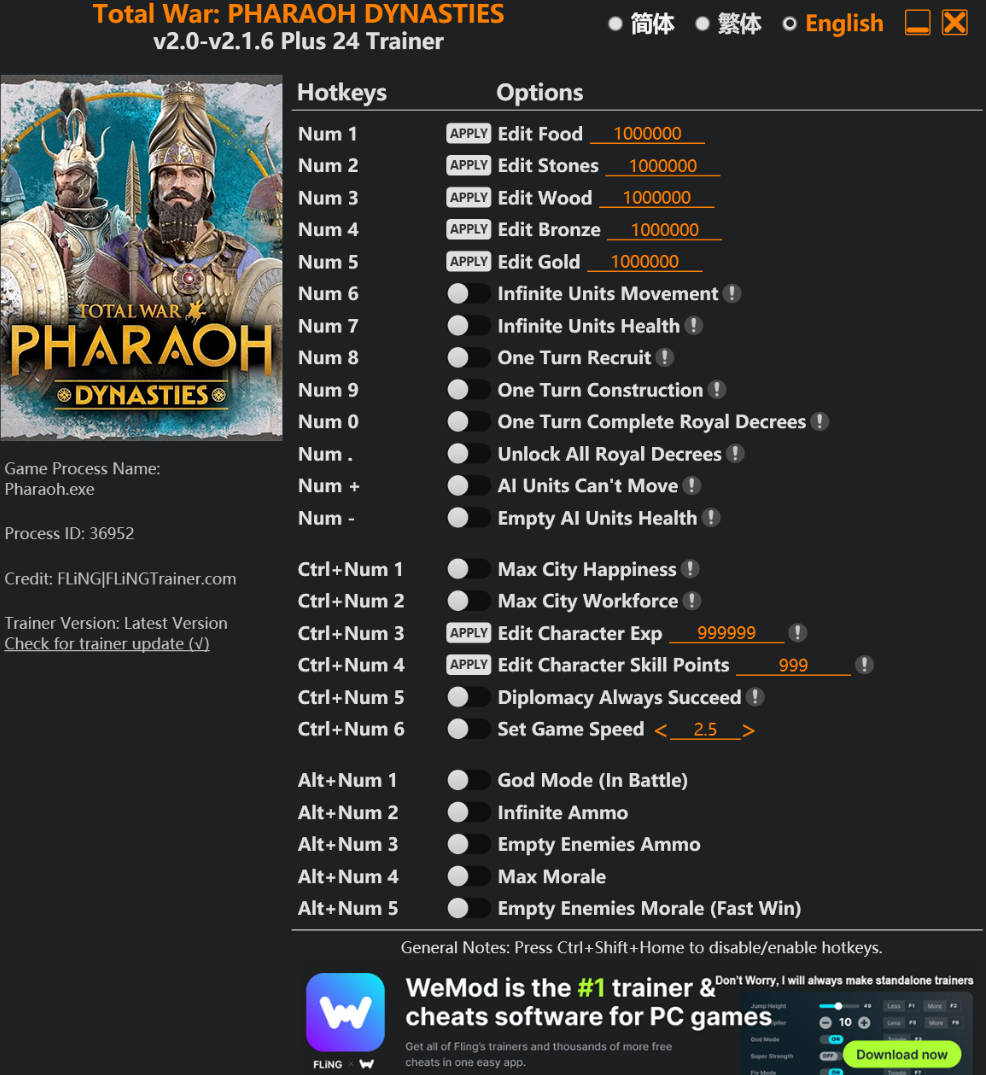Viewport: 986px width, 1075px height.
Task: Apply the Edit Character Exp value
Action: coord(468,633)
